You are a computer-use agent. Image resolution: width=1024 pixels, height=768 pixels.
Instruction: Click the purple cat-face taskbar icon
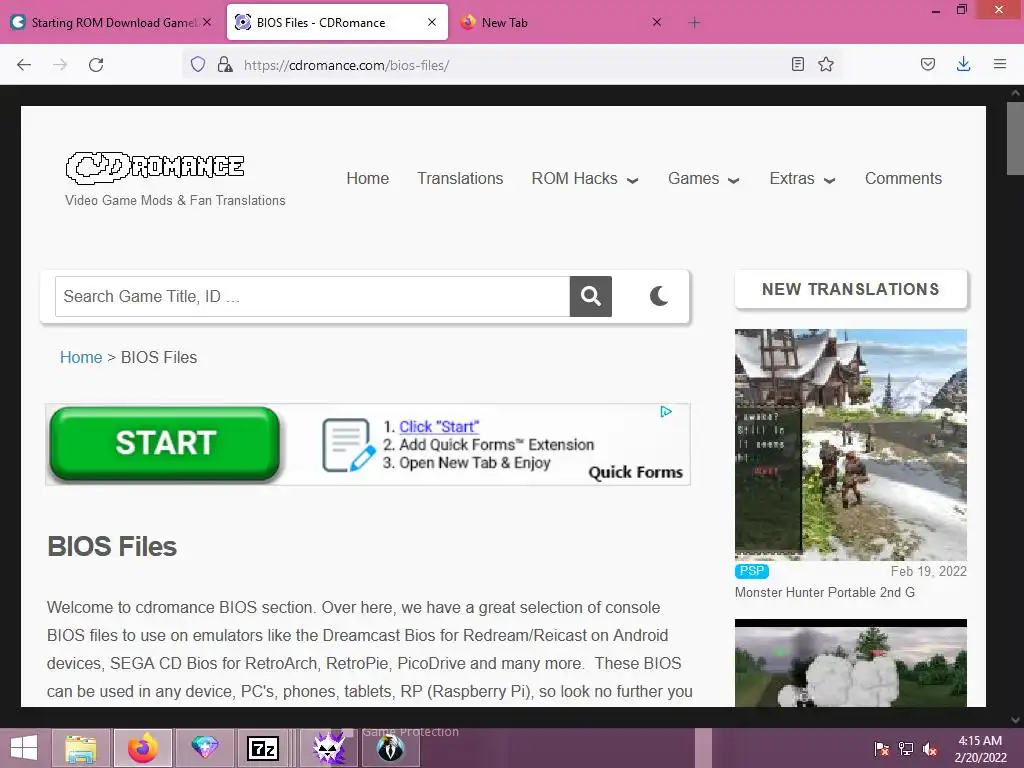point(329,748)
